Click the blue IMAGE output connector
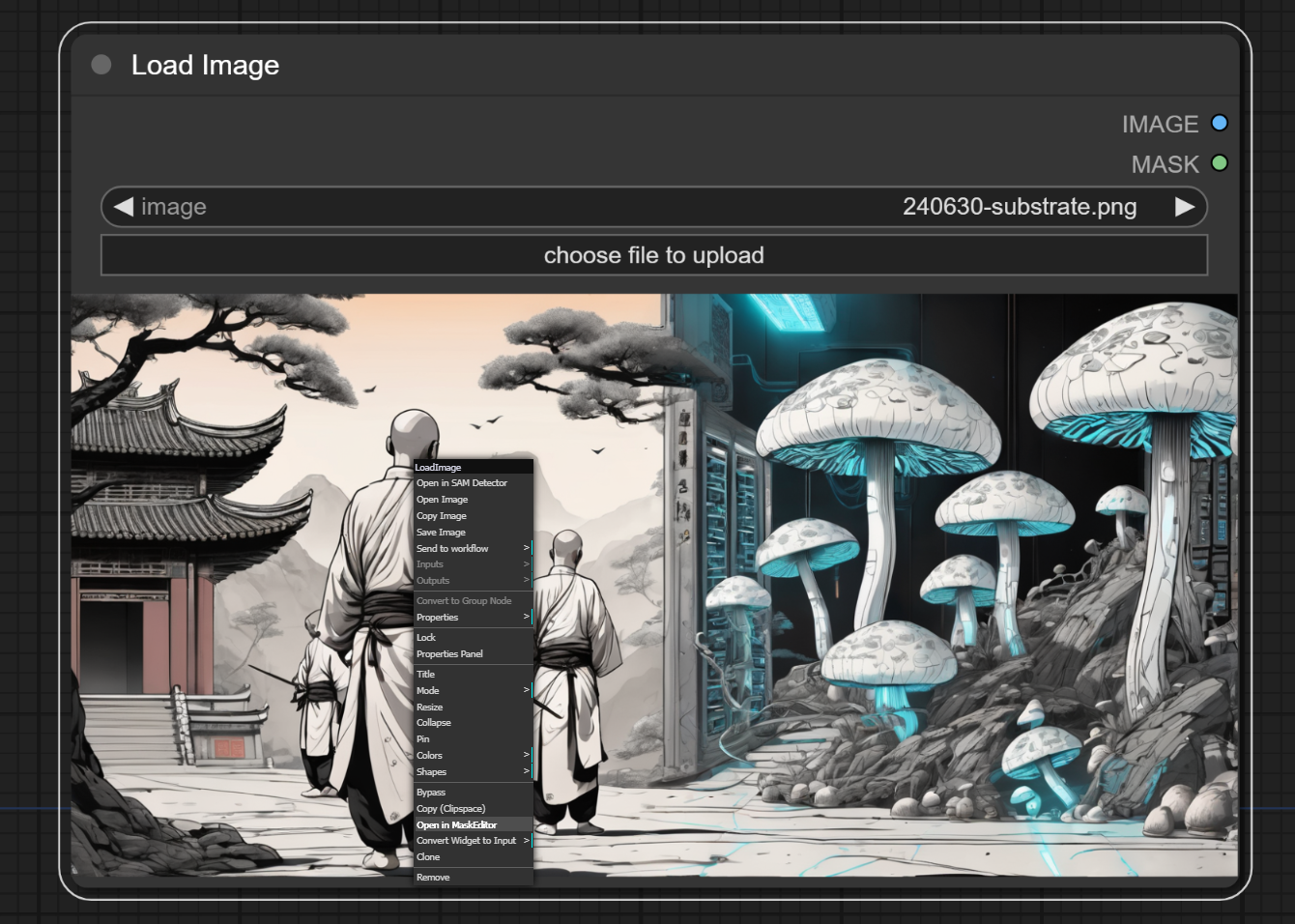This screenshot has height=924, width=1295. 1219,123
